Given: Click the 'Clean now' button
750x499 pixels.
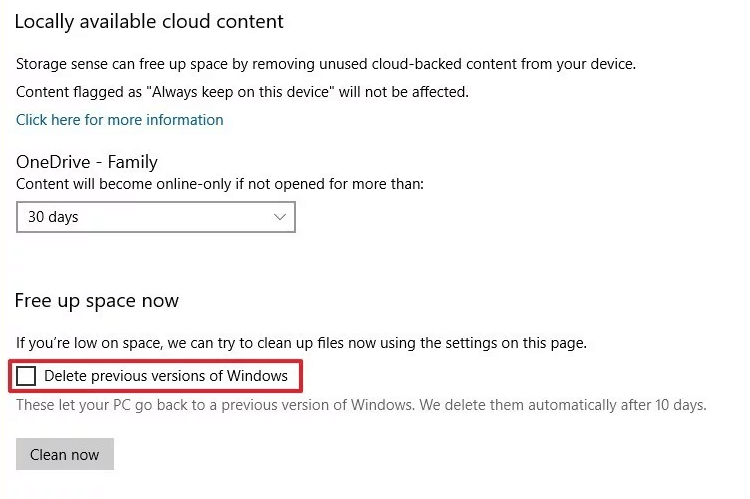Looking at the screenshot, I should 65,454.
